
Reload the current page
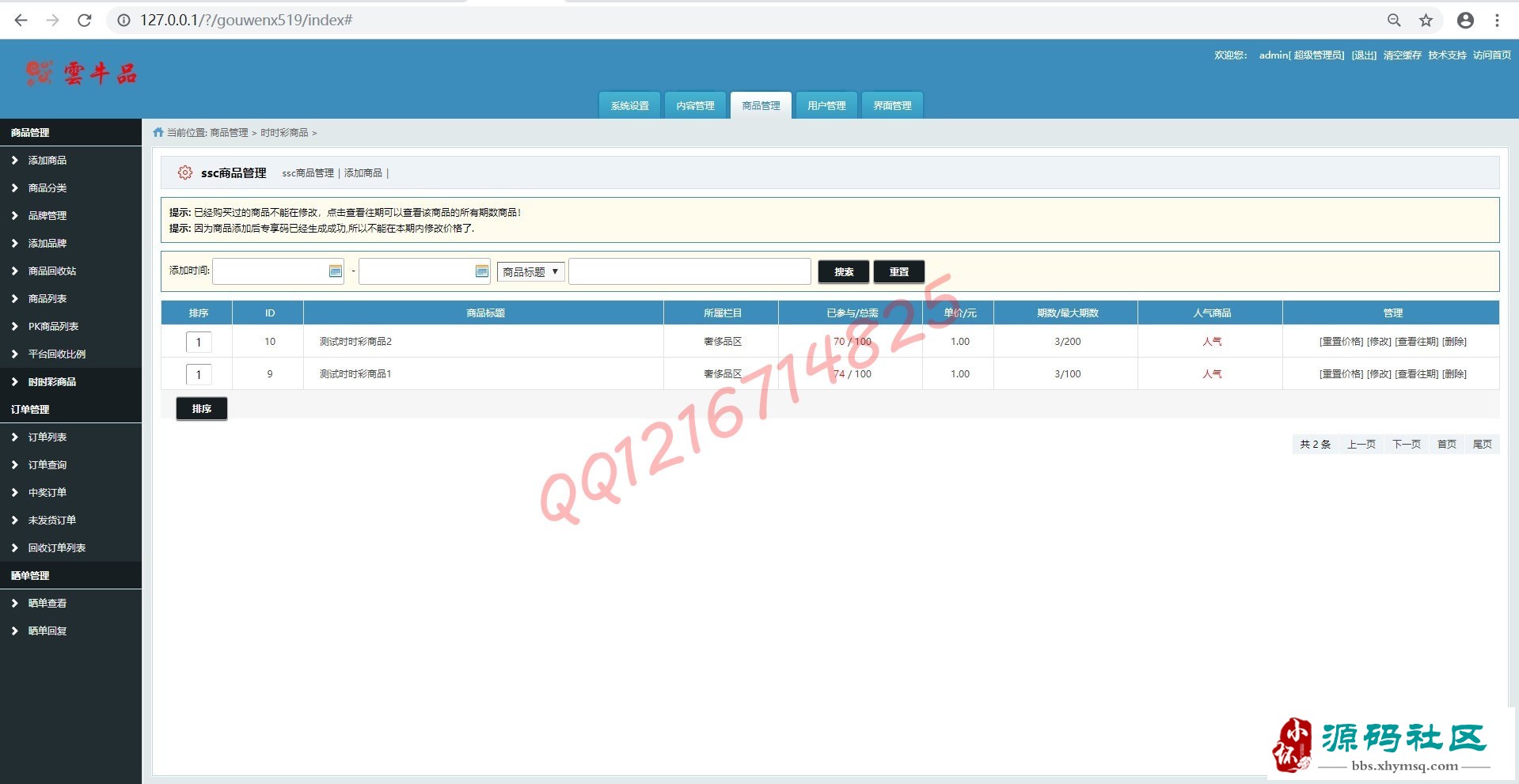click(85, 21)
